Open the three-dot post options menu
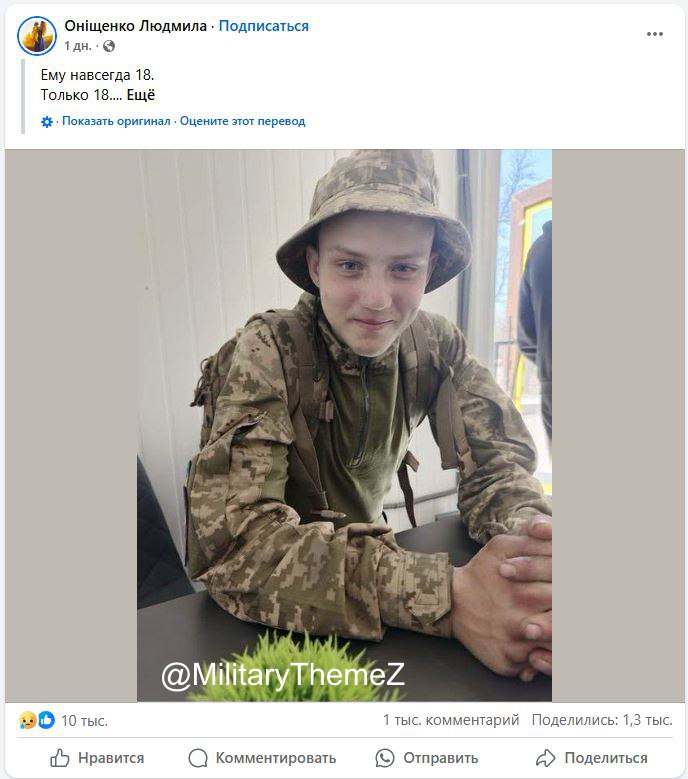This screenshot has height=779, width=688. pos(655,34)
